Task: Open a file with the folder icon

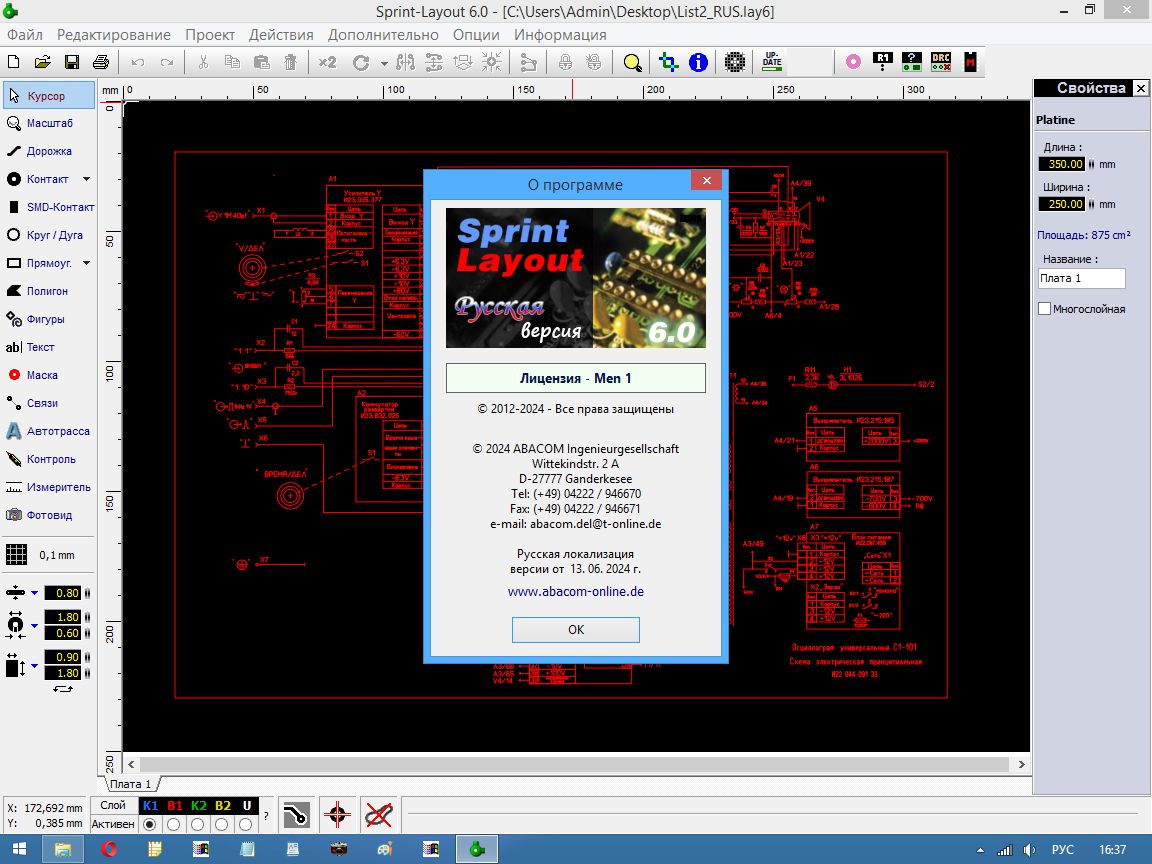Action: click(x=43, y=62)
